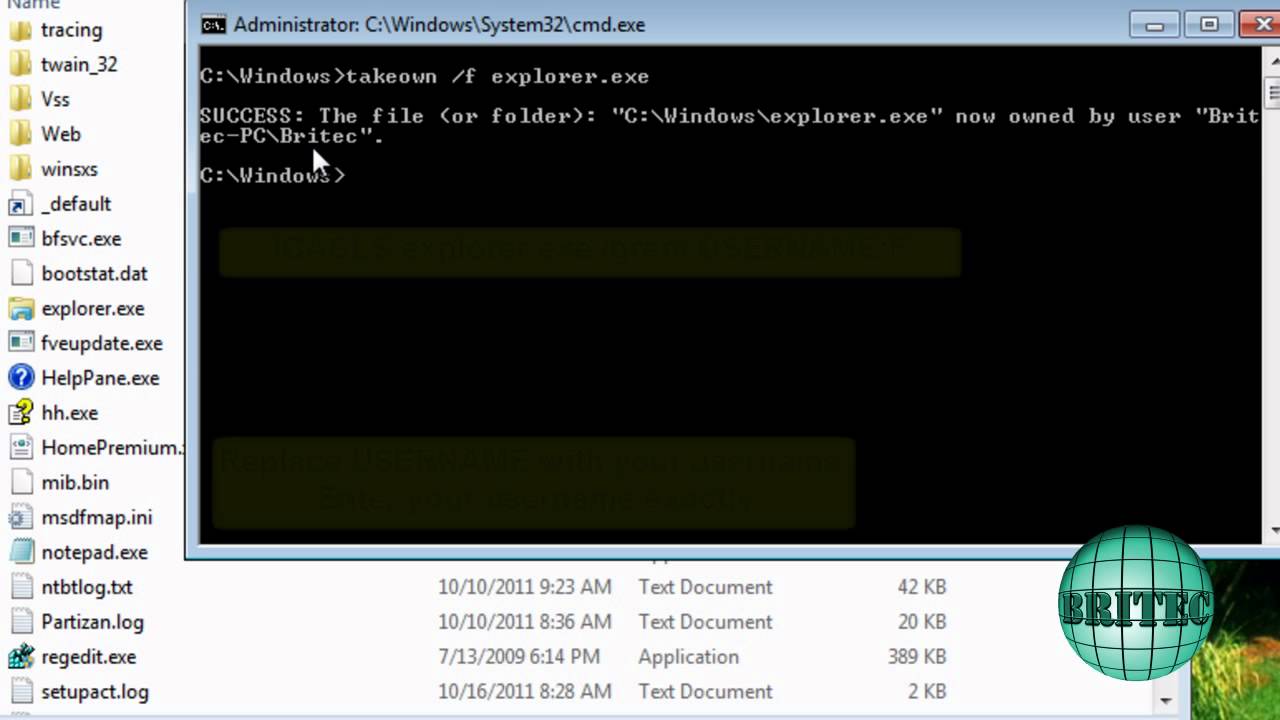
Task: Click the 10/10/2011 9:23 AM date cell
Action: [x=524, y=587]
